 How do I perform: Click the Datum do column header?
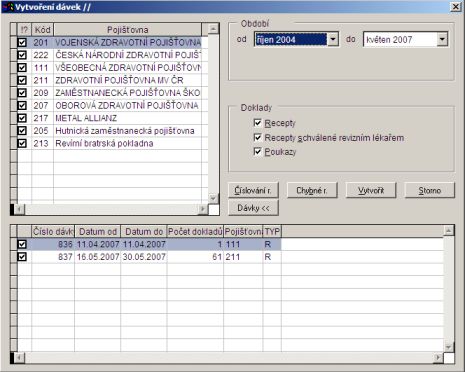pos(144,232)
